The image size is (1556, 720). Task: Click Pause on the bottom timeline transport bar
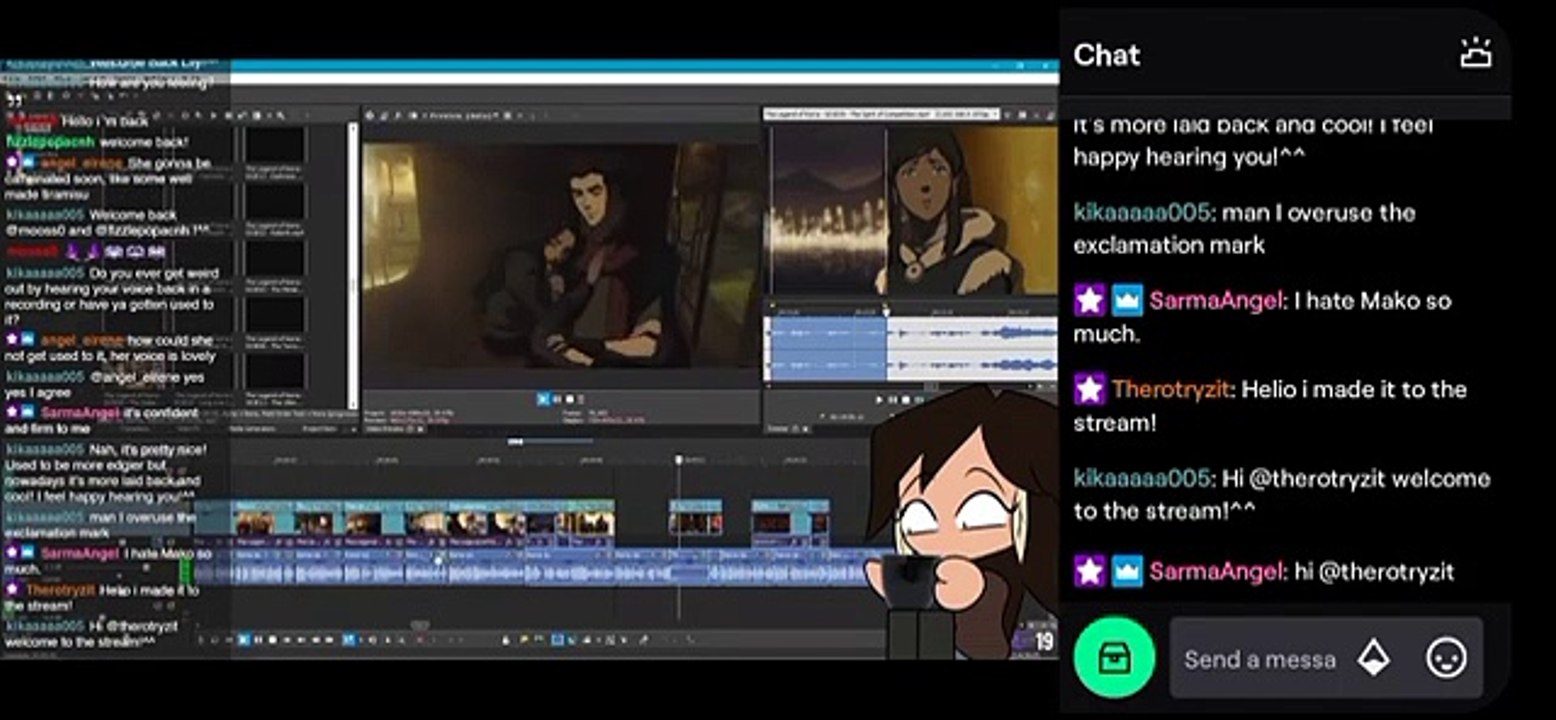point(258,639)
